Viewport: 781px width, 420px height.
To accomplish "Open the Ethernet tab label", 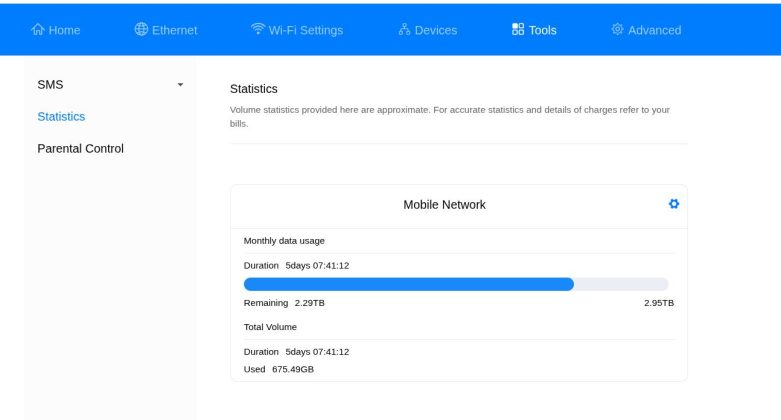I will point(174,30).
